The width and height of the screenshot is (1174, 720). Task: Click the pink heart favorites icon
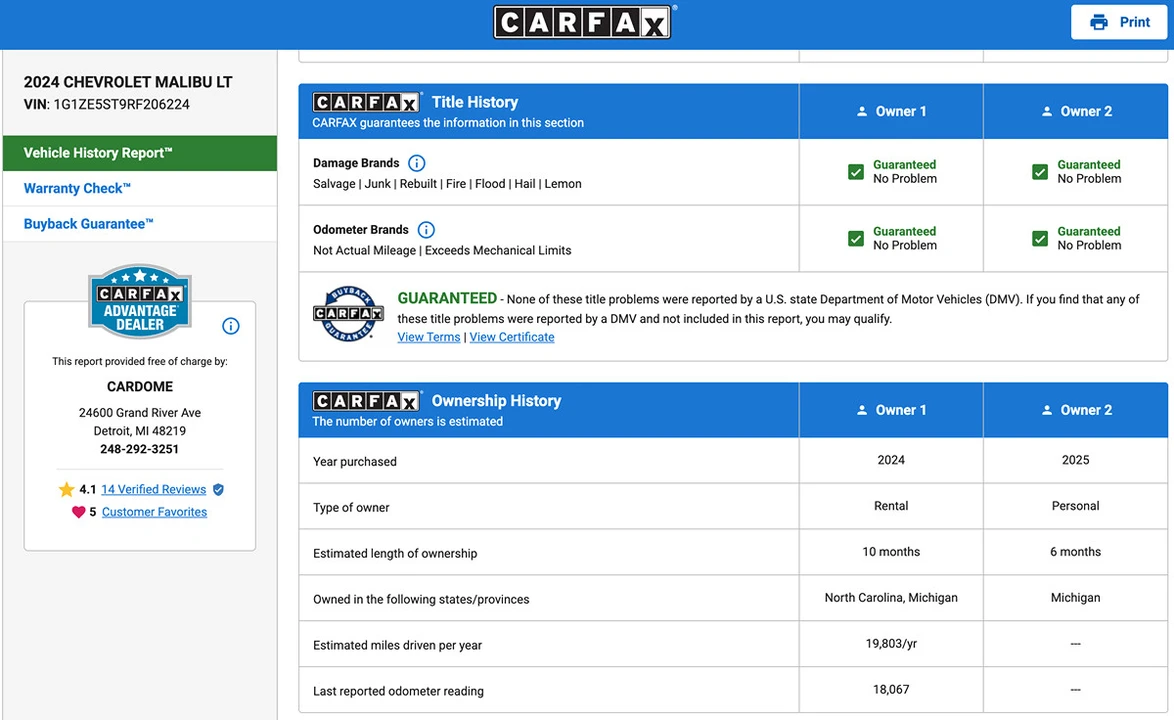click(78, 512)
